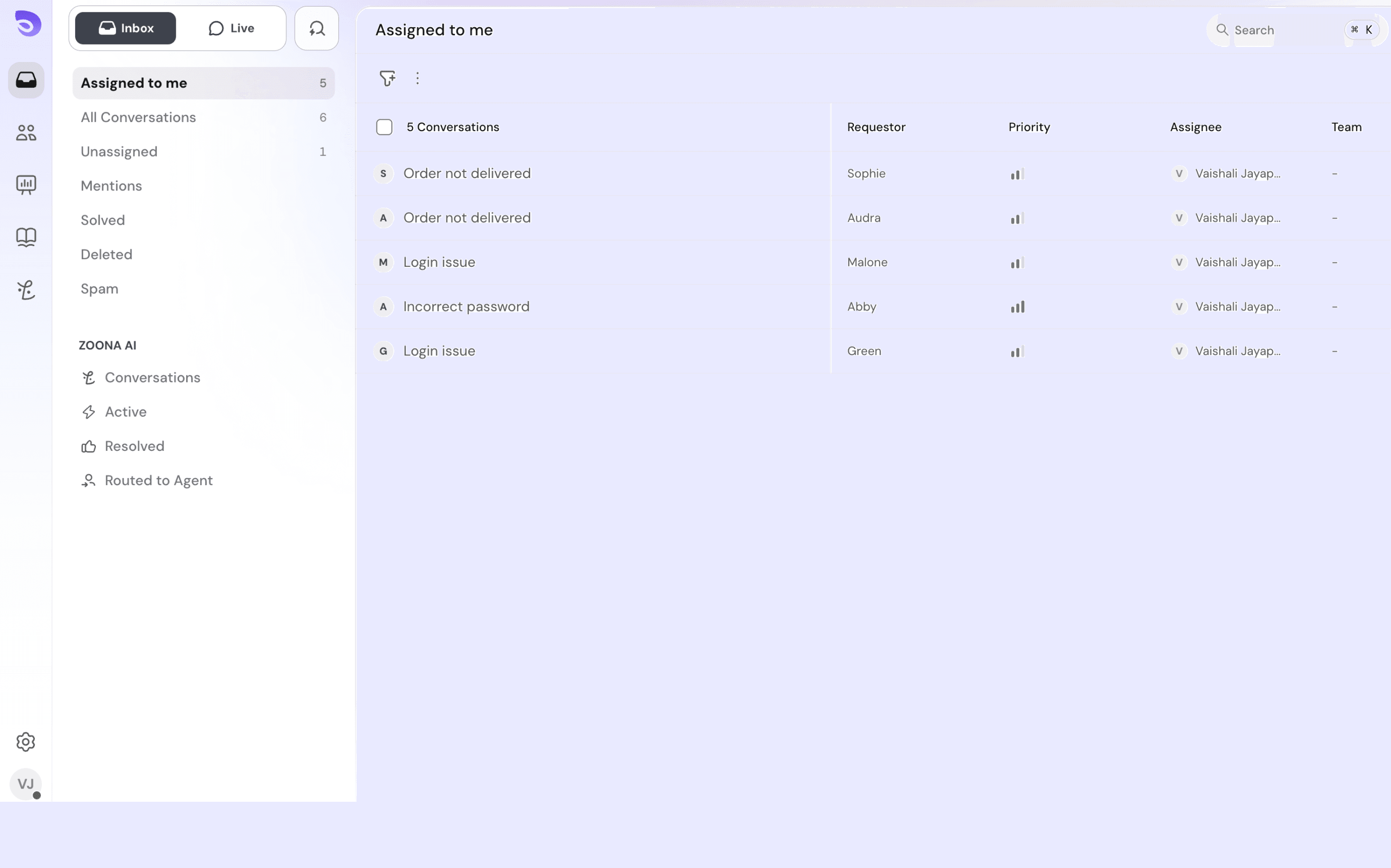Open the Spam view

click(203, 289)
